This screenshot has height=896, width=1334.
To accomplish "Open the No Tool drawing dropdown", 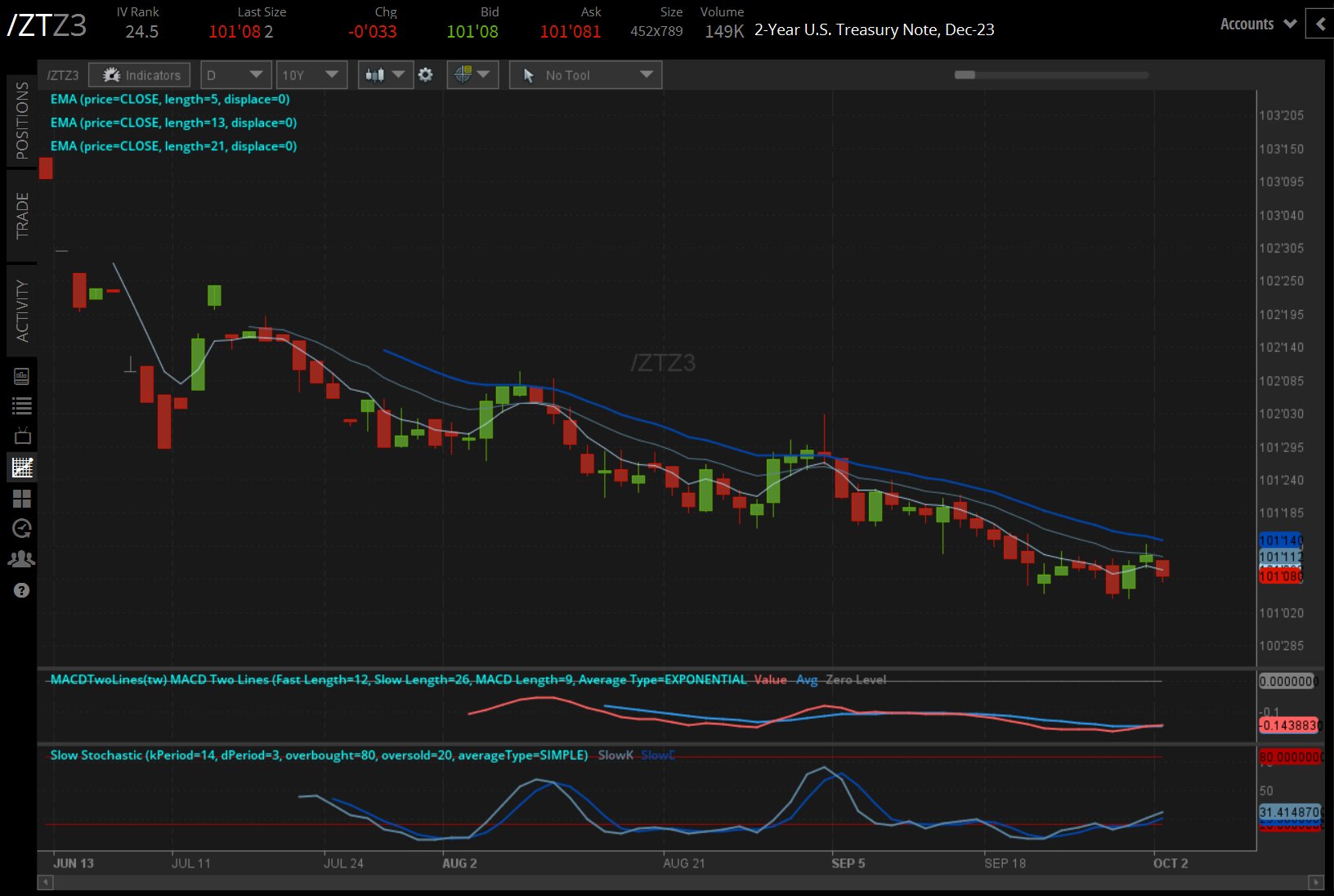I will click(x=585, y=75).
